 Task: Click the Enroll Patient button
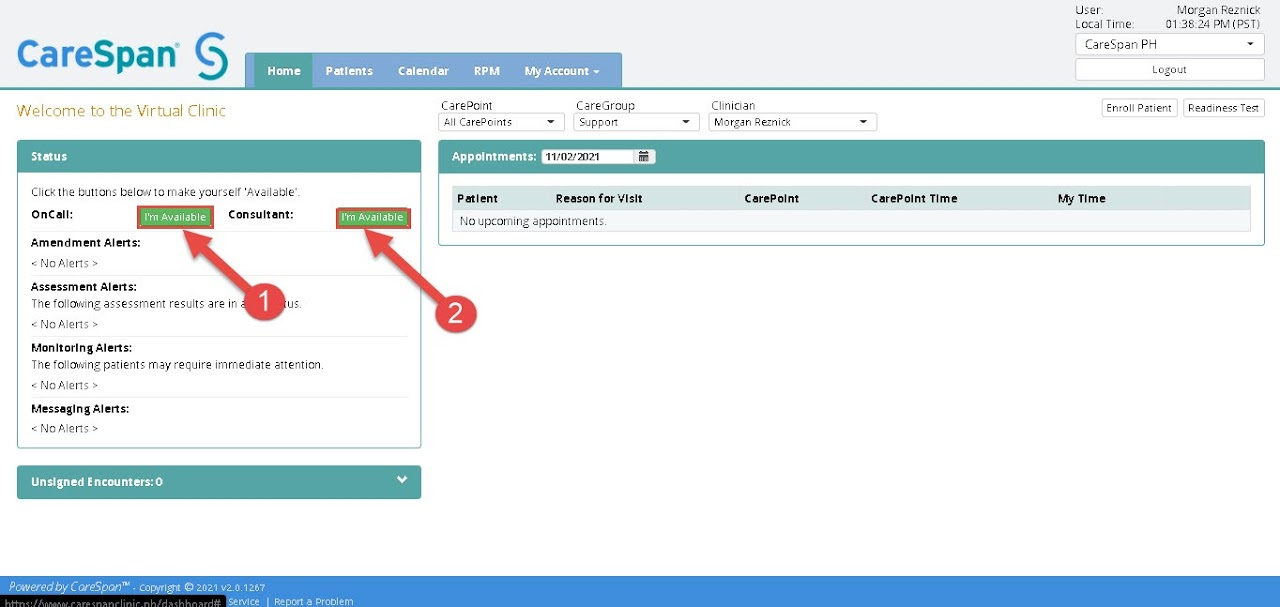click(1139, 108)
